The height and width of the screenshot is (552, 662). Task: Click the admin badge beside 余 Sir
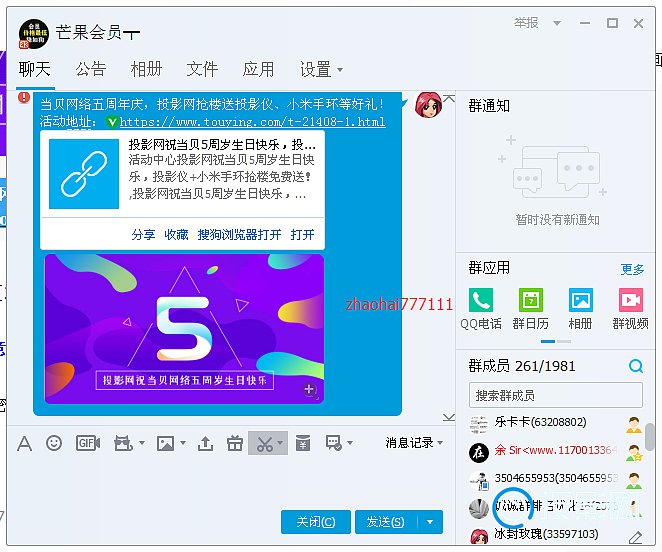point(634,453)
